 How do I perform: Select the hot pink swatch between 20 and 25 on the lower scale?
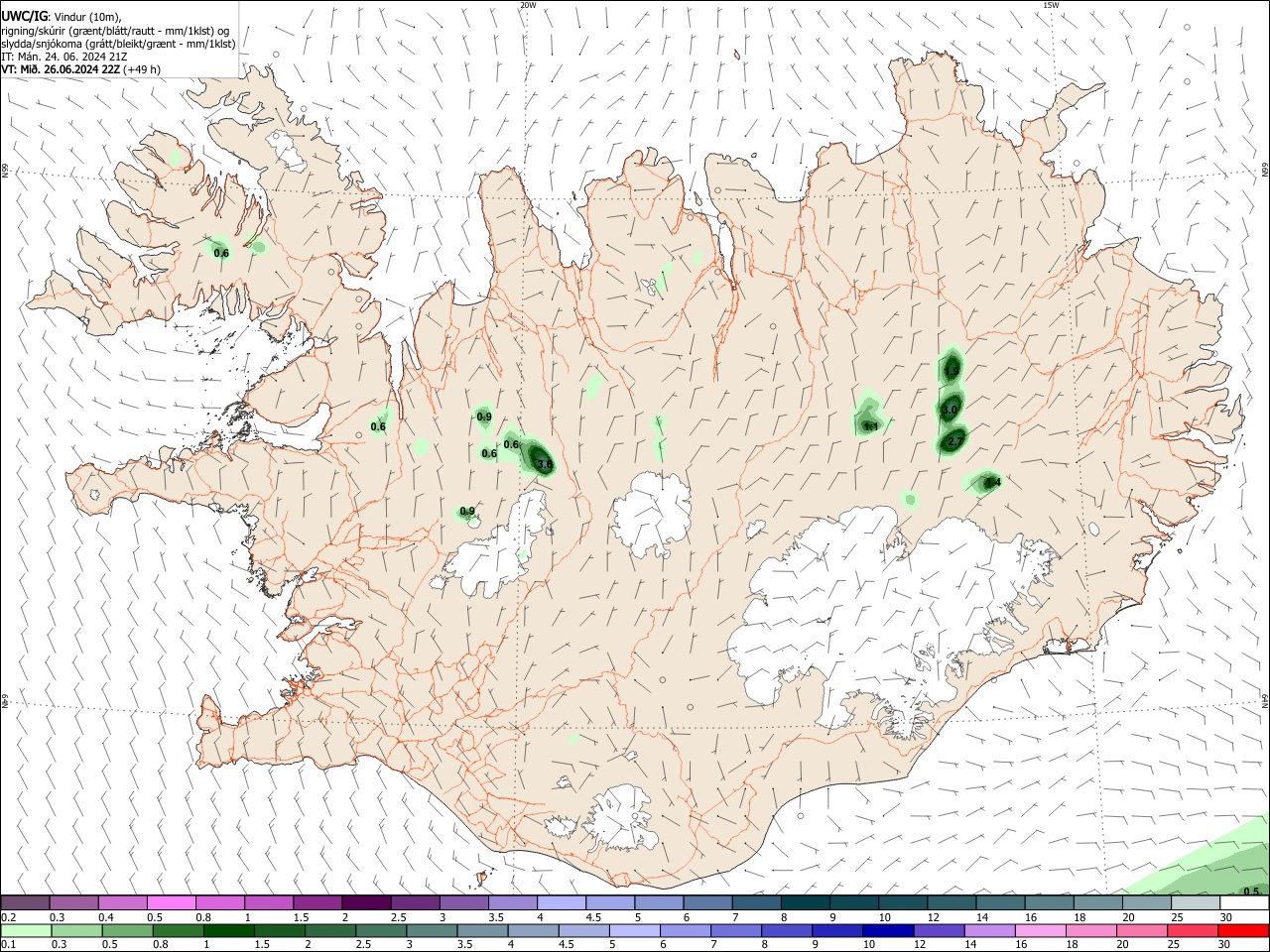click(1141, 931)
